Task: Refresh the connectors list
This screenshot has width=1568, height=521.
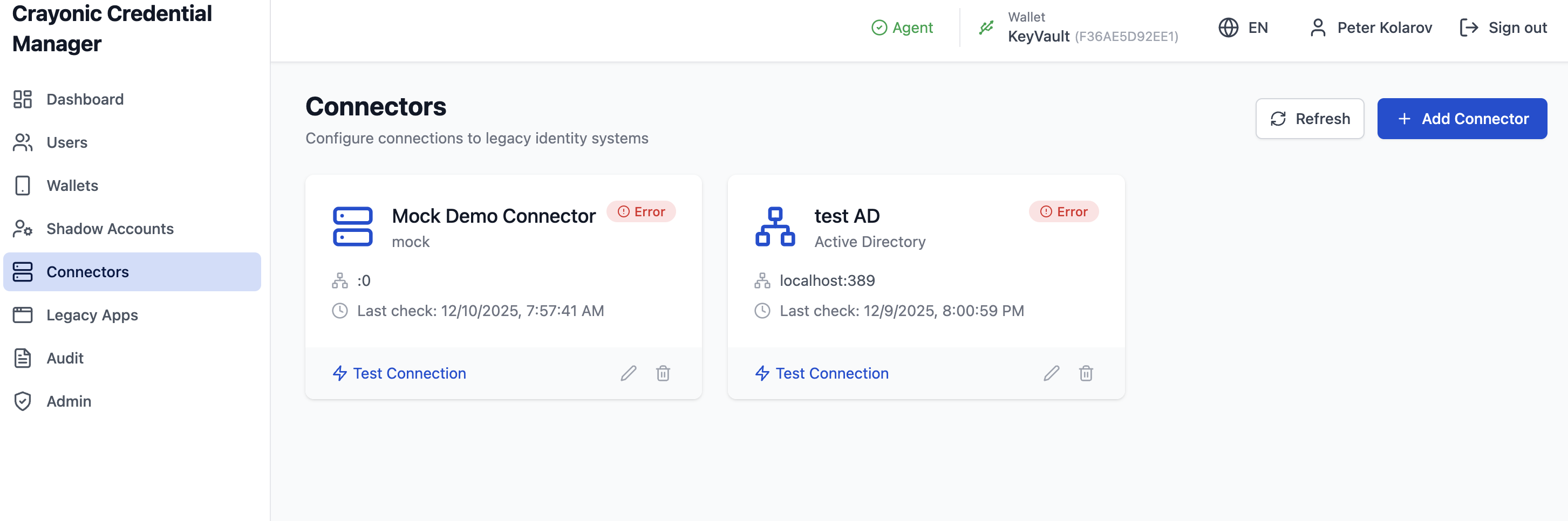Action: (x=1310, y=119)
